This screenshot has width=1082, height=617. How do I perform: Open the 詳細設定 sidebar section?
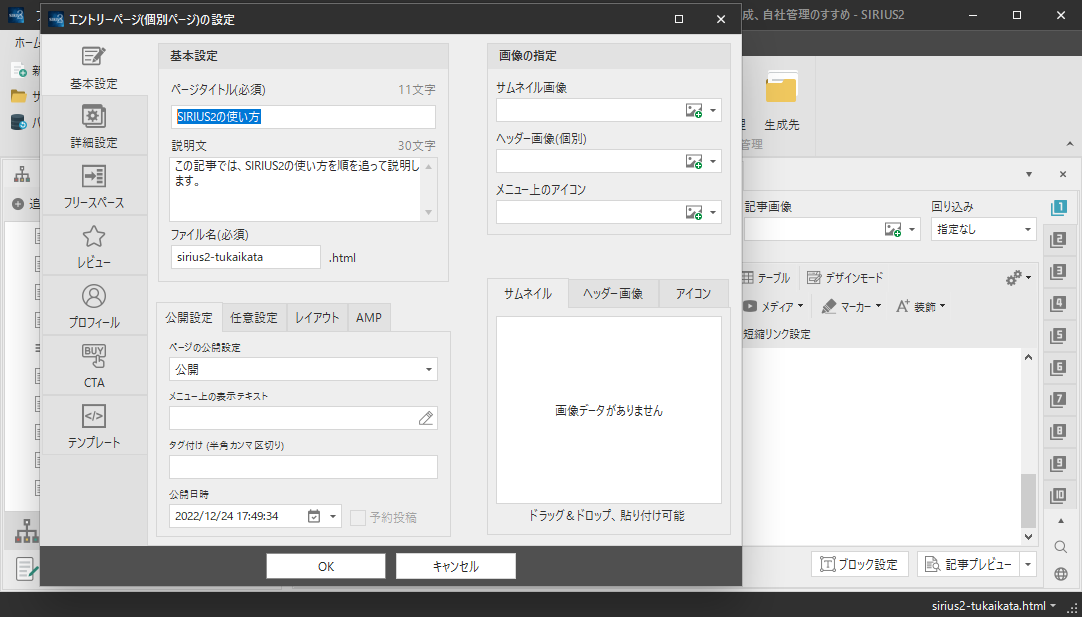(x=93, y=127)
